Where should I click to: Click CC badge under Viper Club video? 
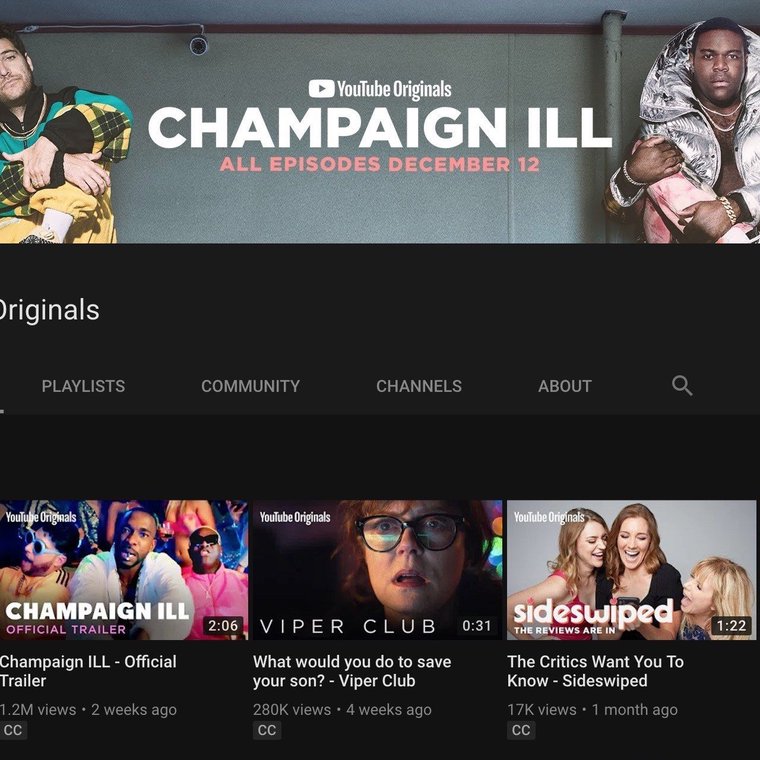pos(267,730)
